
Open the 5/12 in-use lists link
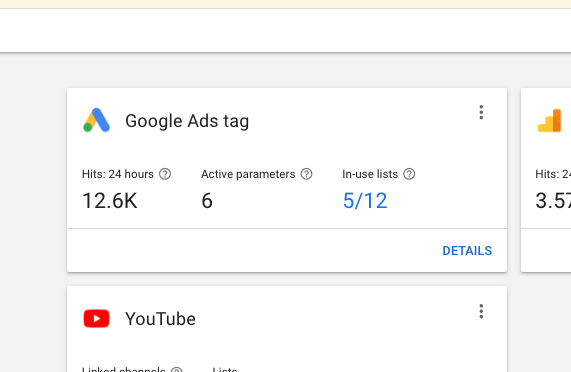pos(365,201)
